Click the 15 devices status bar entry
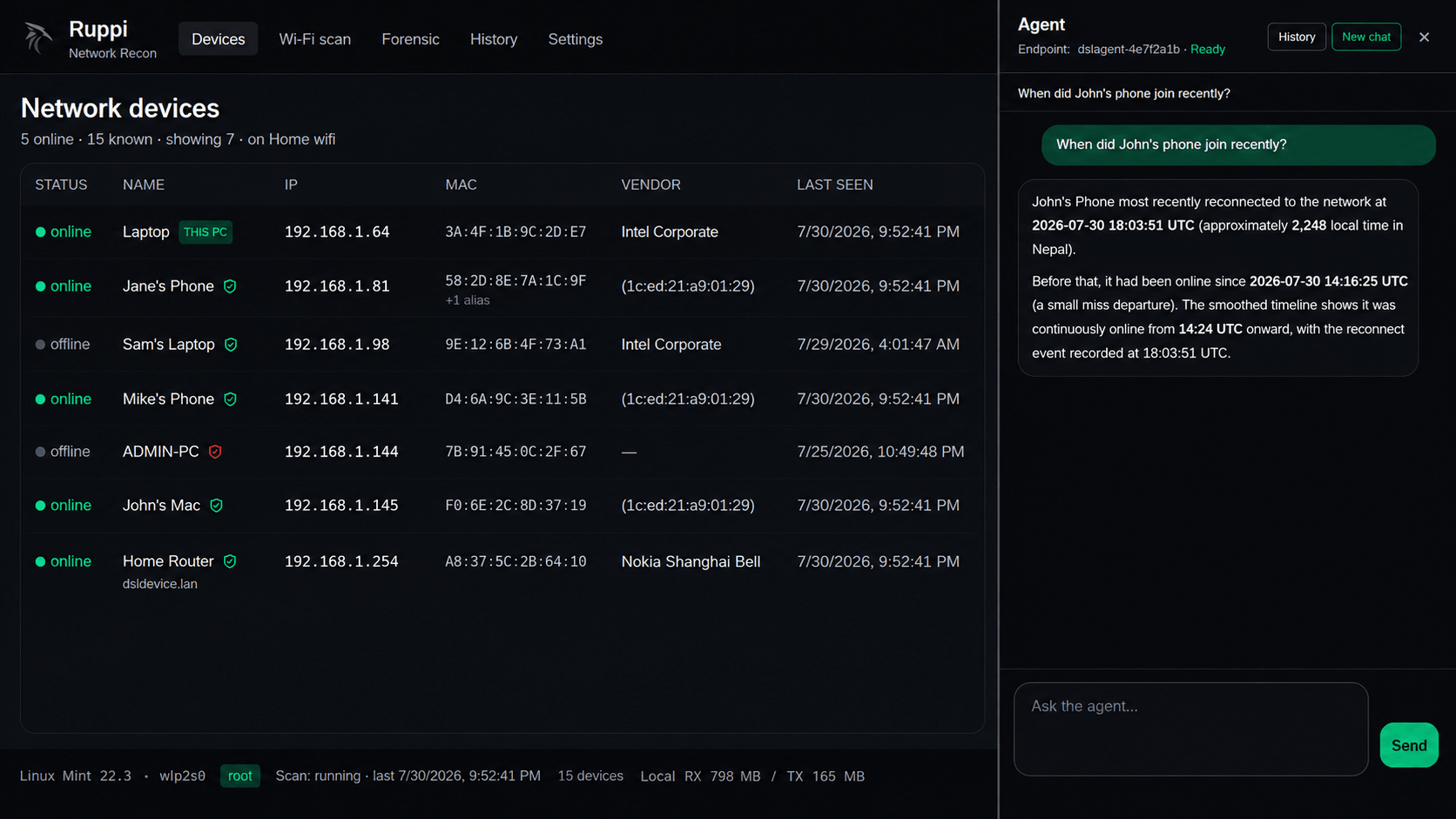The image size is (1456, 819). pyautogui.click(x=590, y=775)
